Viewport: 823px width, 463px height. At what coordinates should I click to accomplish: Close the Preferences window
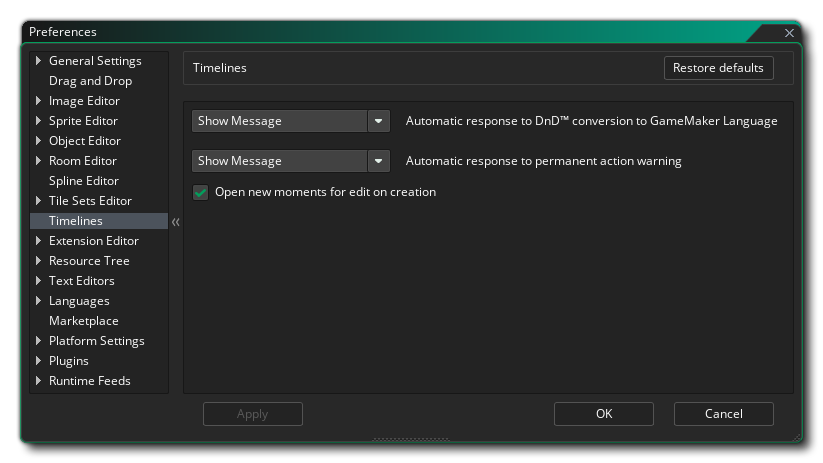[789, 33]
